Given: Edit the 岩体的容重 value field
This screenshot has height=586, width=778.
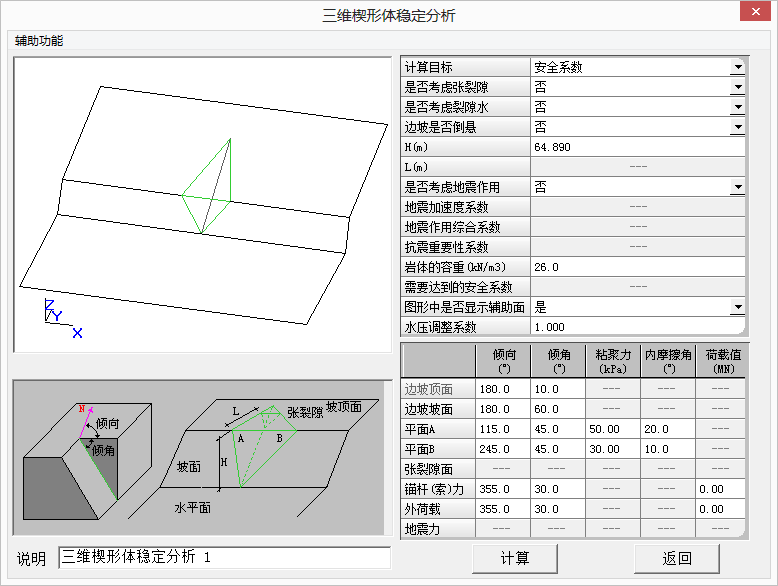Looking at the screenshot, I should coord(636,267).
